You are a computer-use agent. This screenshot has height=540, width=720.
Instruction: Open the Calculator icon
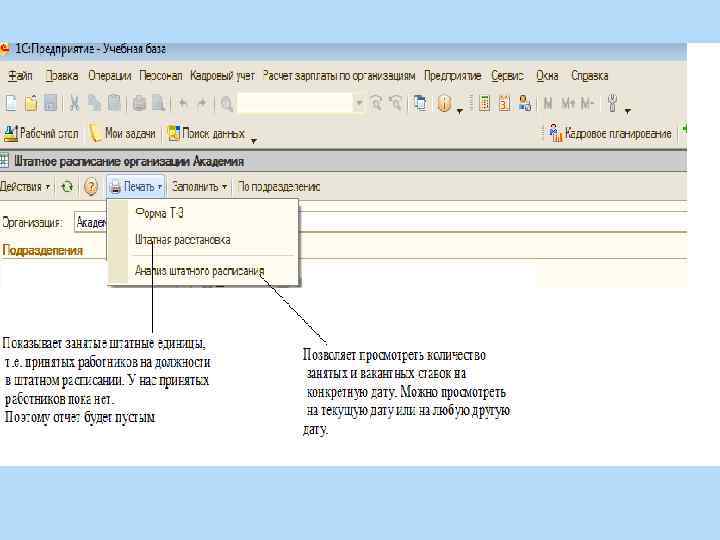click(484, 103)
